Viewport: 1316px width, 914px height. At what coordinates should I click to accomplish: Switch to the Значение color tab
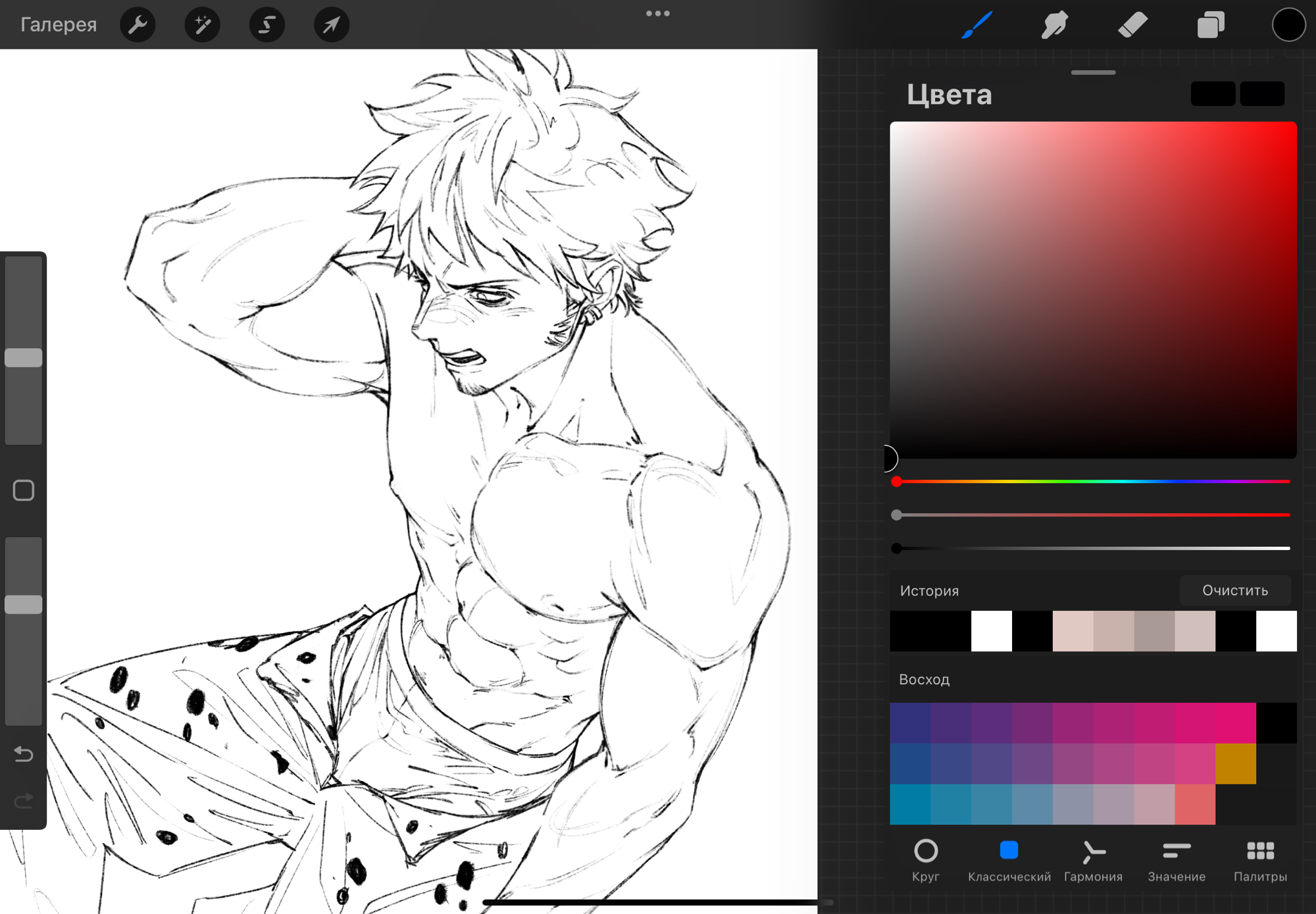pyautogui.click(x=1177, y=860)
